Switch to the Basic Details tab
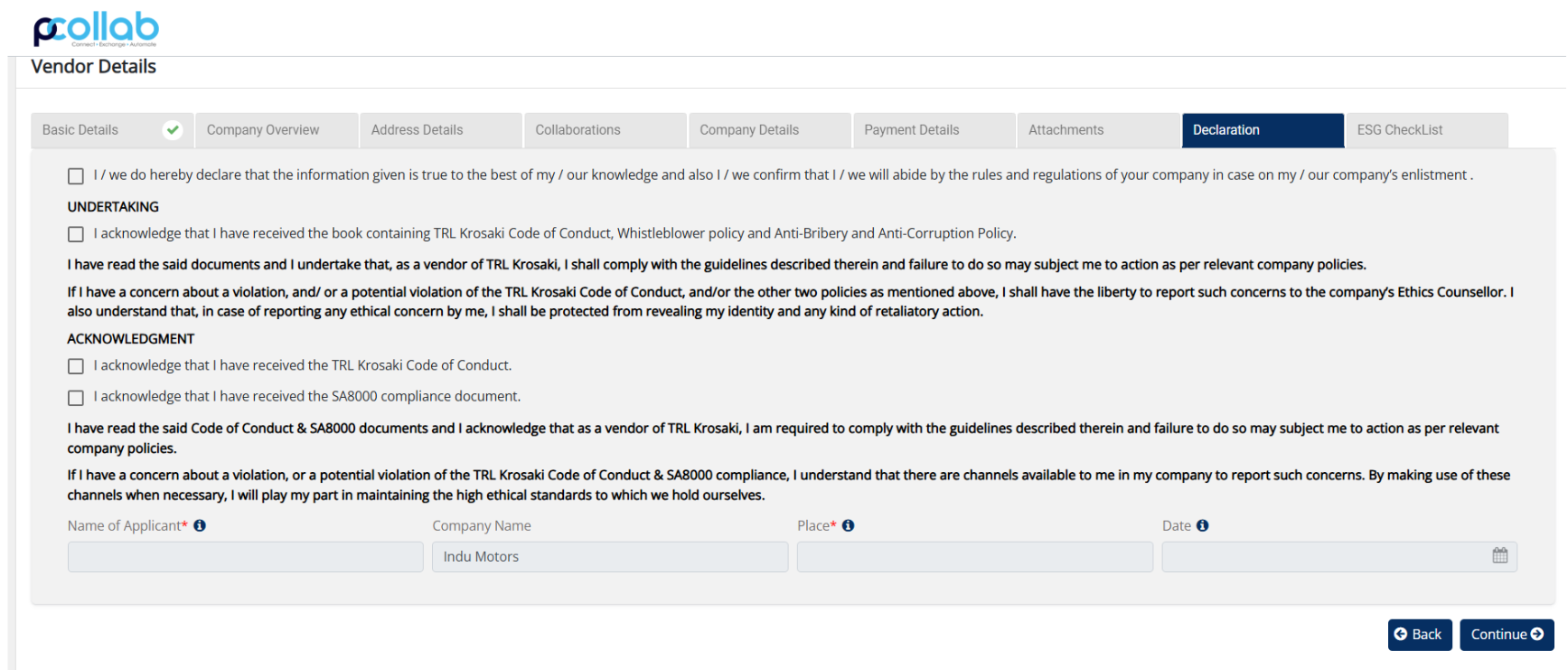This screenshot has width=1568, height=670. (x=112, y=130)
